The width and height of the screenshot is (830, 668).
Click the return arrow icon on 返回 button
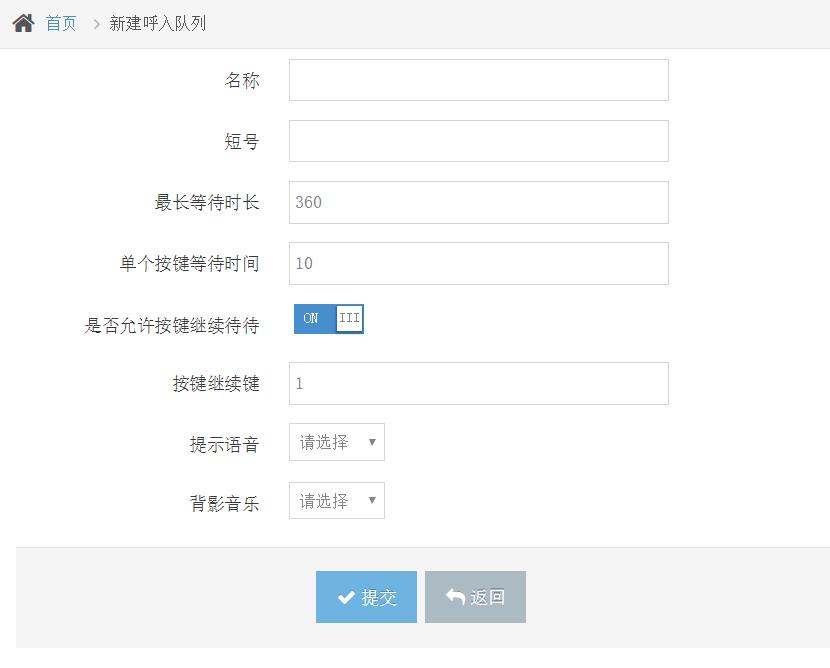pos(455,597)
